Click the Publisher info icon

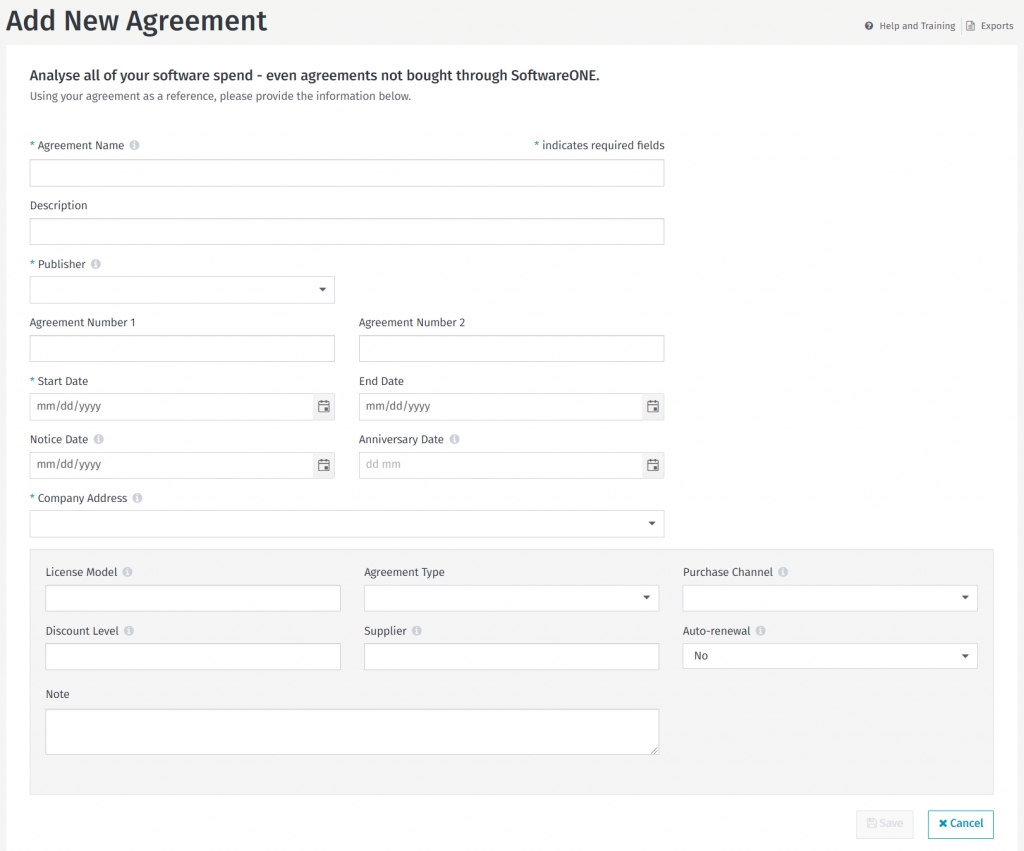point(96,264)
